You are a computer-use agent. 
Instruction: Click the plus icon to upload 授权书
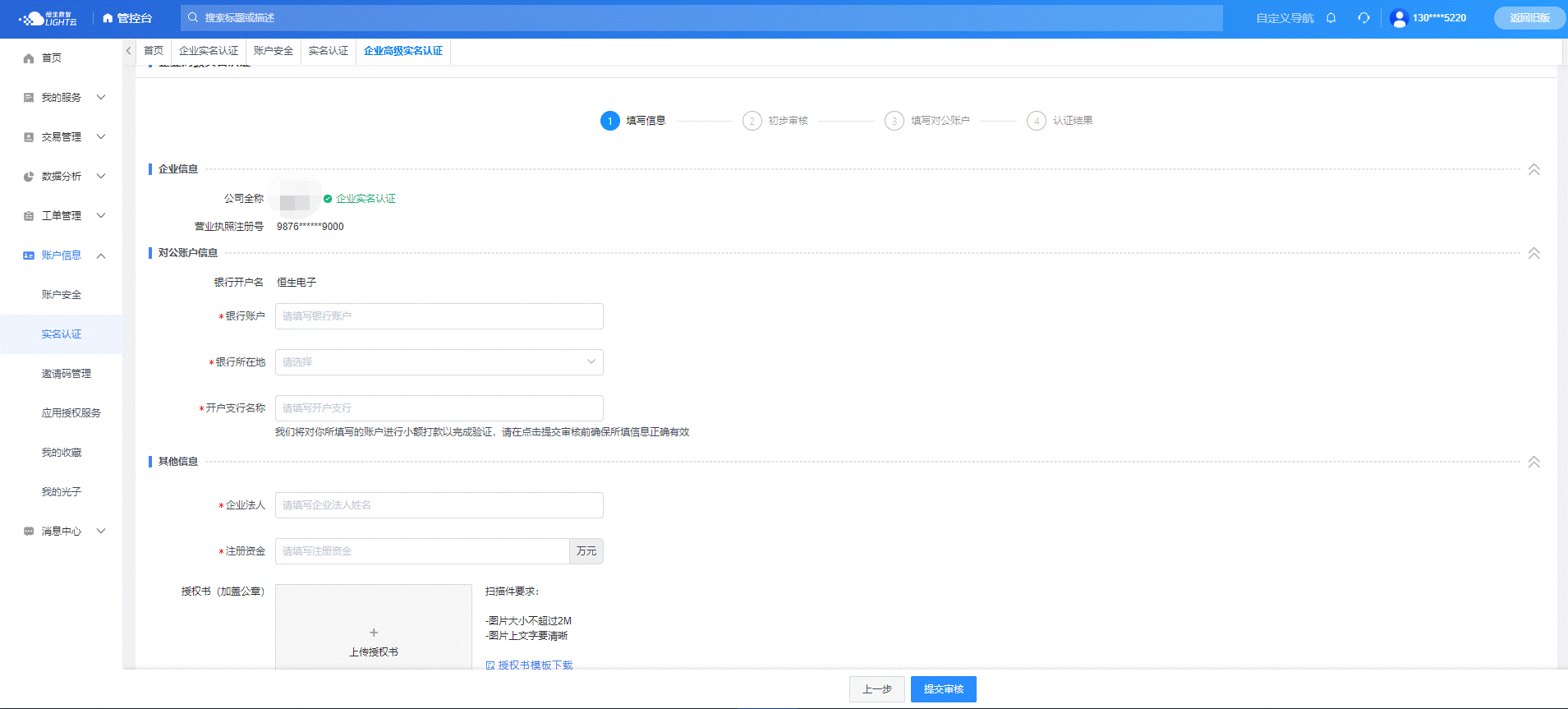[374, 633]
